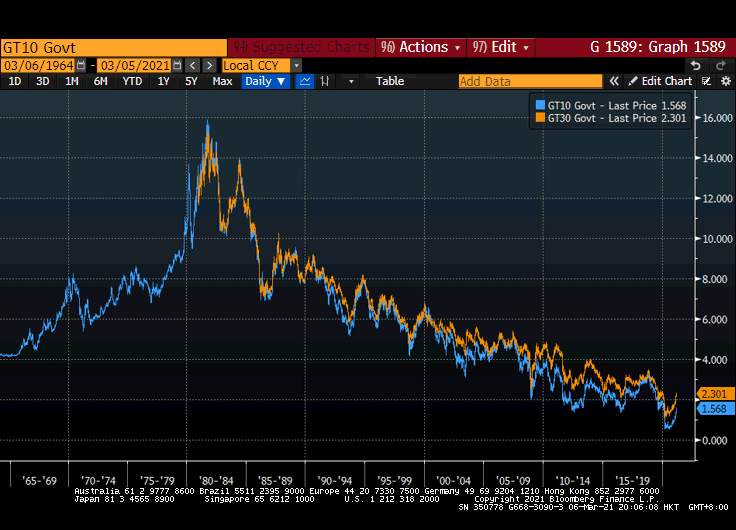The height and width of the screenshot is (530, 736).
Task: Open the Actions menu
Action: click(420, 47)
